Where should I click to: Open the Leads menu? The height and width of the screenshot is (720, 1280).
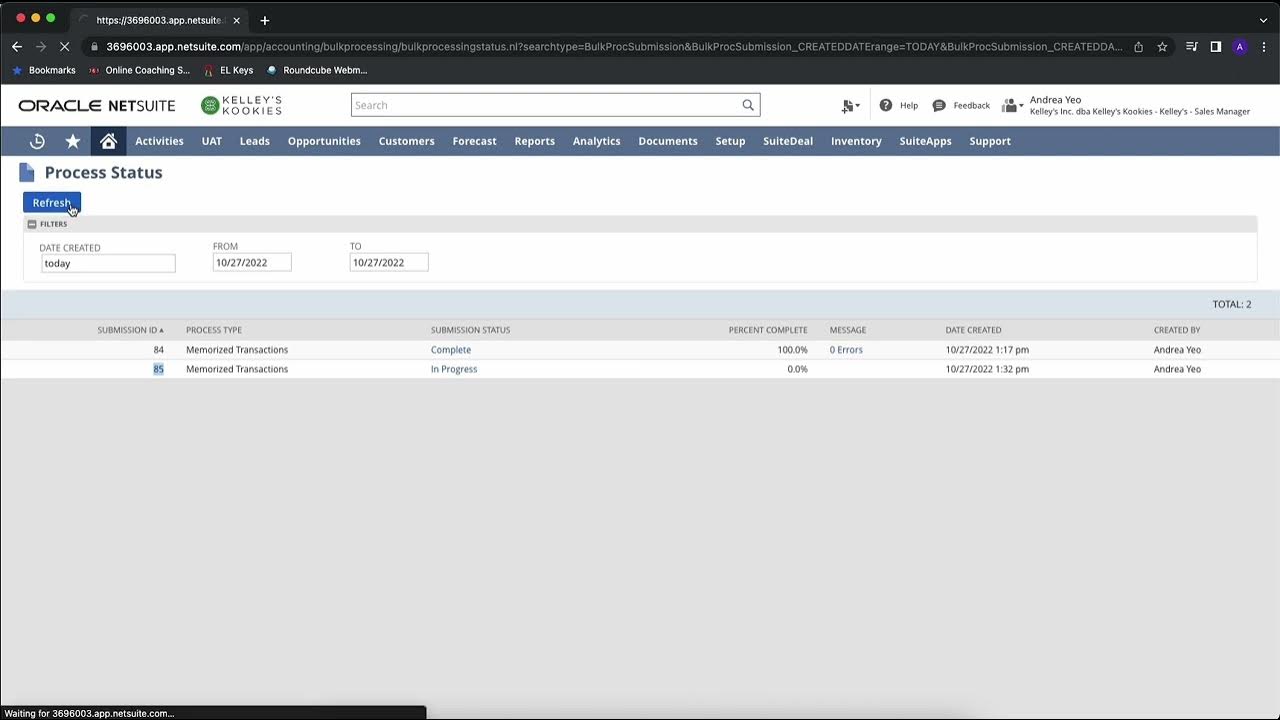[255, 141]
